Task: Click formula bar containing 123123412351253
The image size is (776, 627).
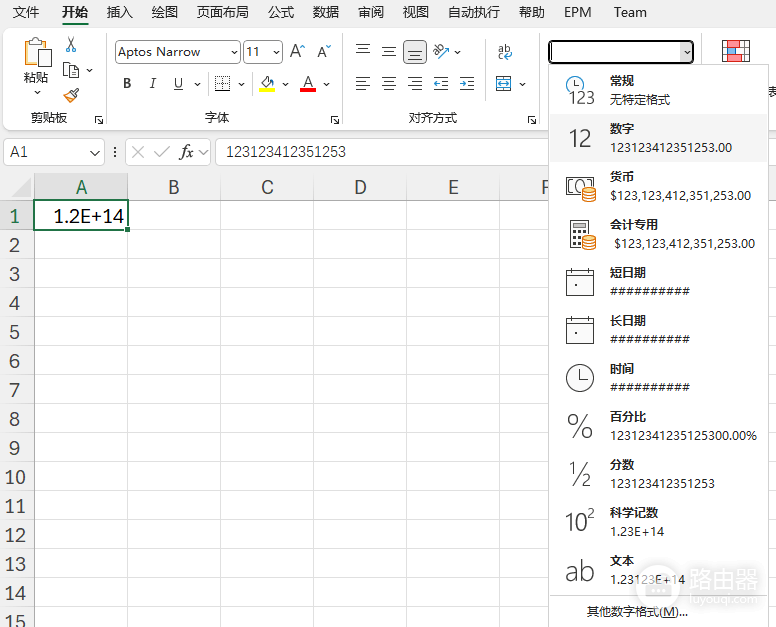Action: (x=382, y=152)
